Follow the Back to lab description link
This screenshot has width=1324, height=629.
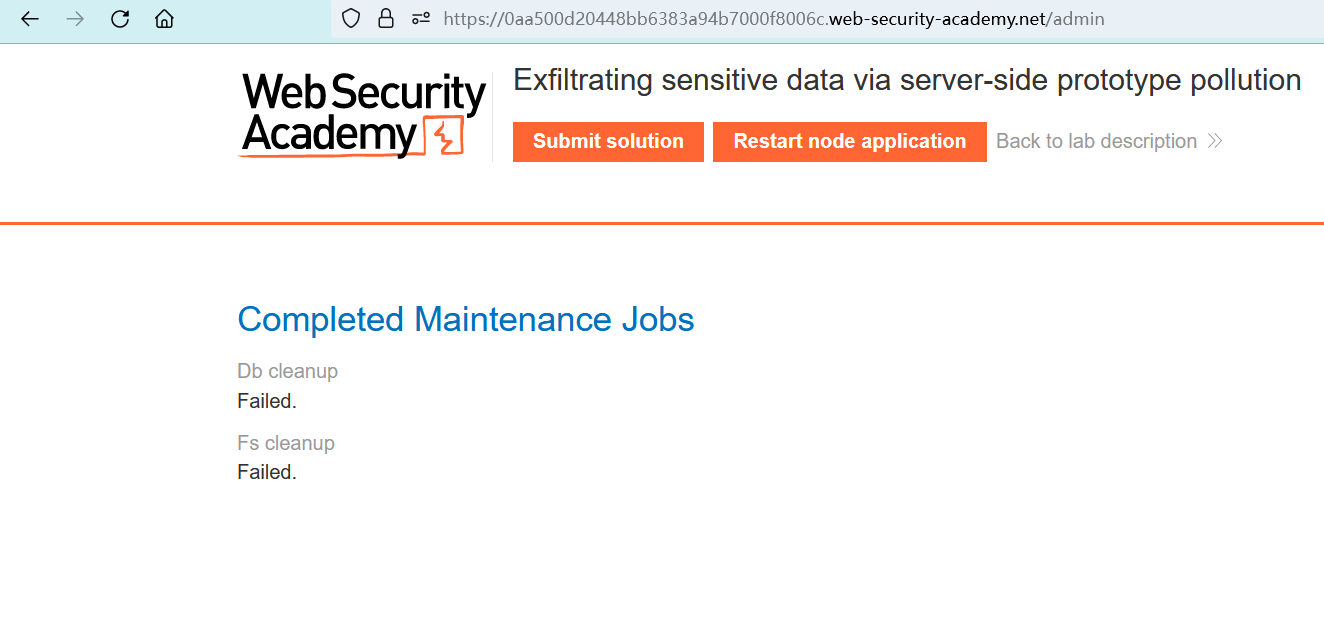pos(1096,141)
